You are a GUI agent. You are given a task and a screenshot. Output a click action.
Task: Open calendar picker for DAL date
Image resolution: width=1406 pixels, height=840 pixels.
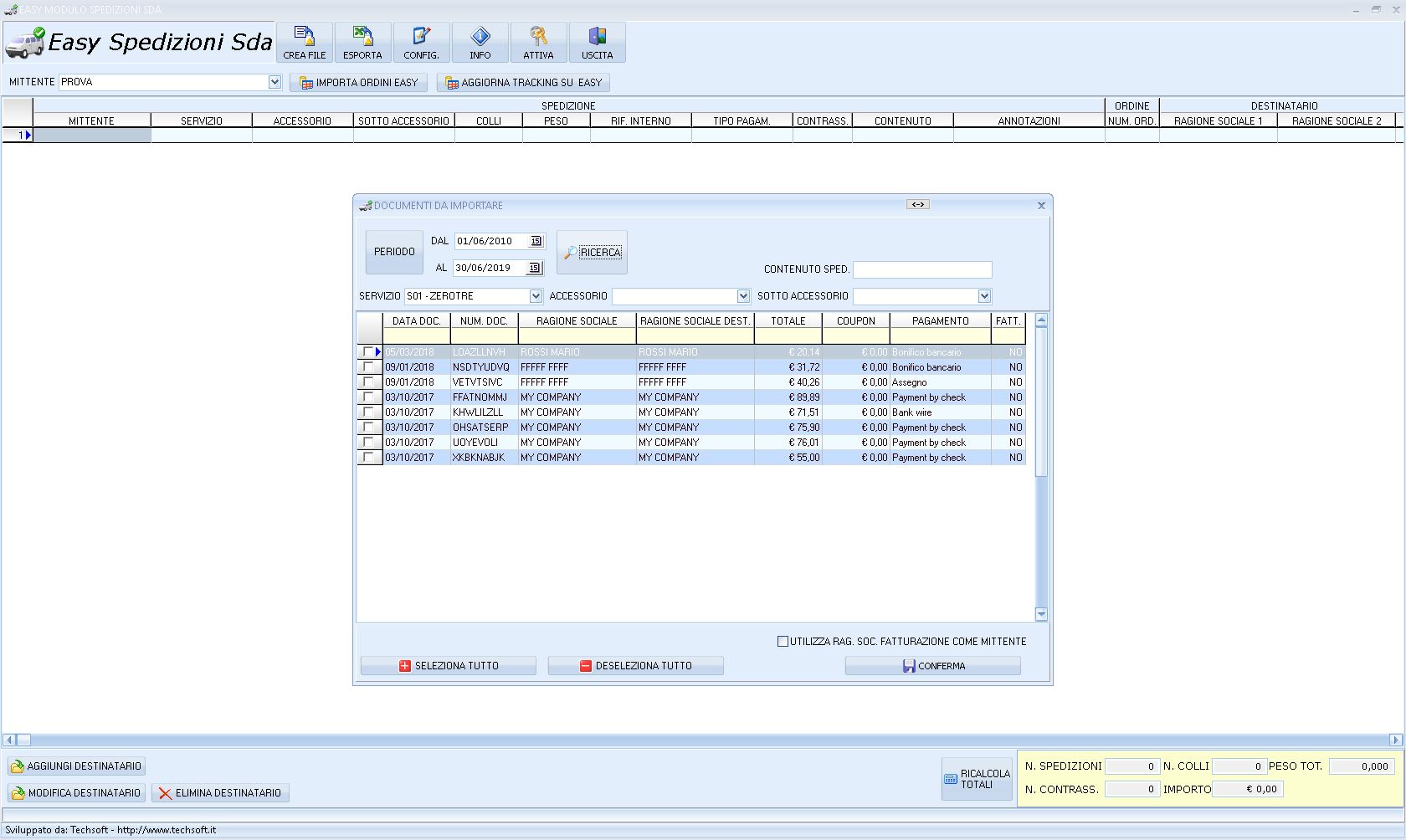(536, 241)
